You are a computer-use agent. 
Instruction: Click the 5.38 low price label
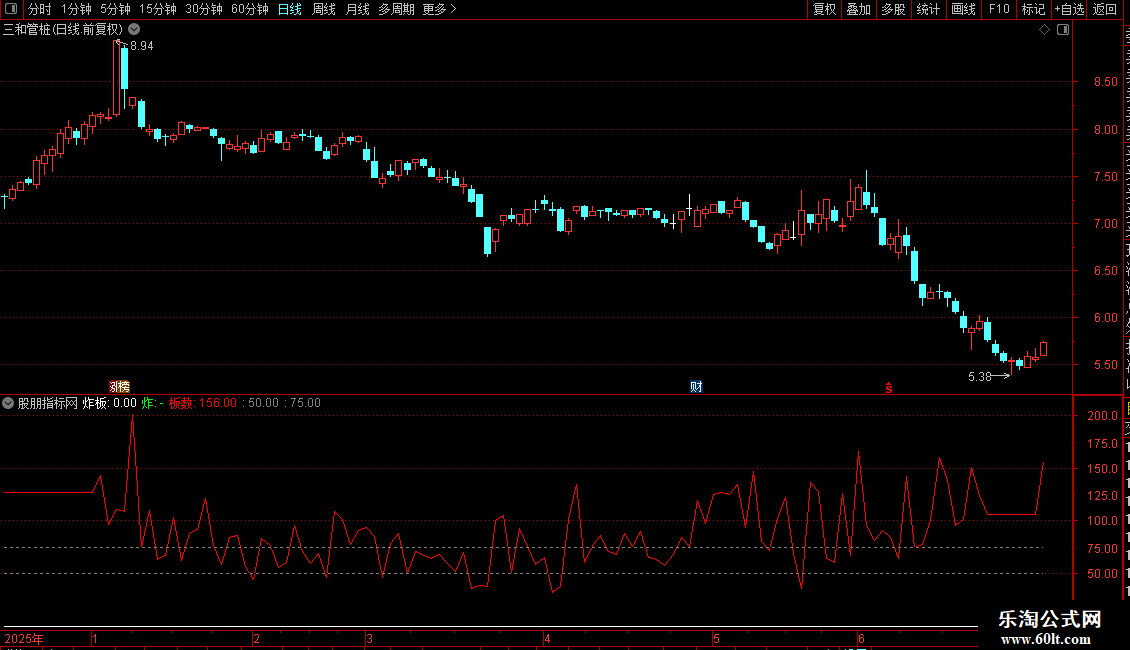979,377
